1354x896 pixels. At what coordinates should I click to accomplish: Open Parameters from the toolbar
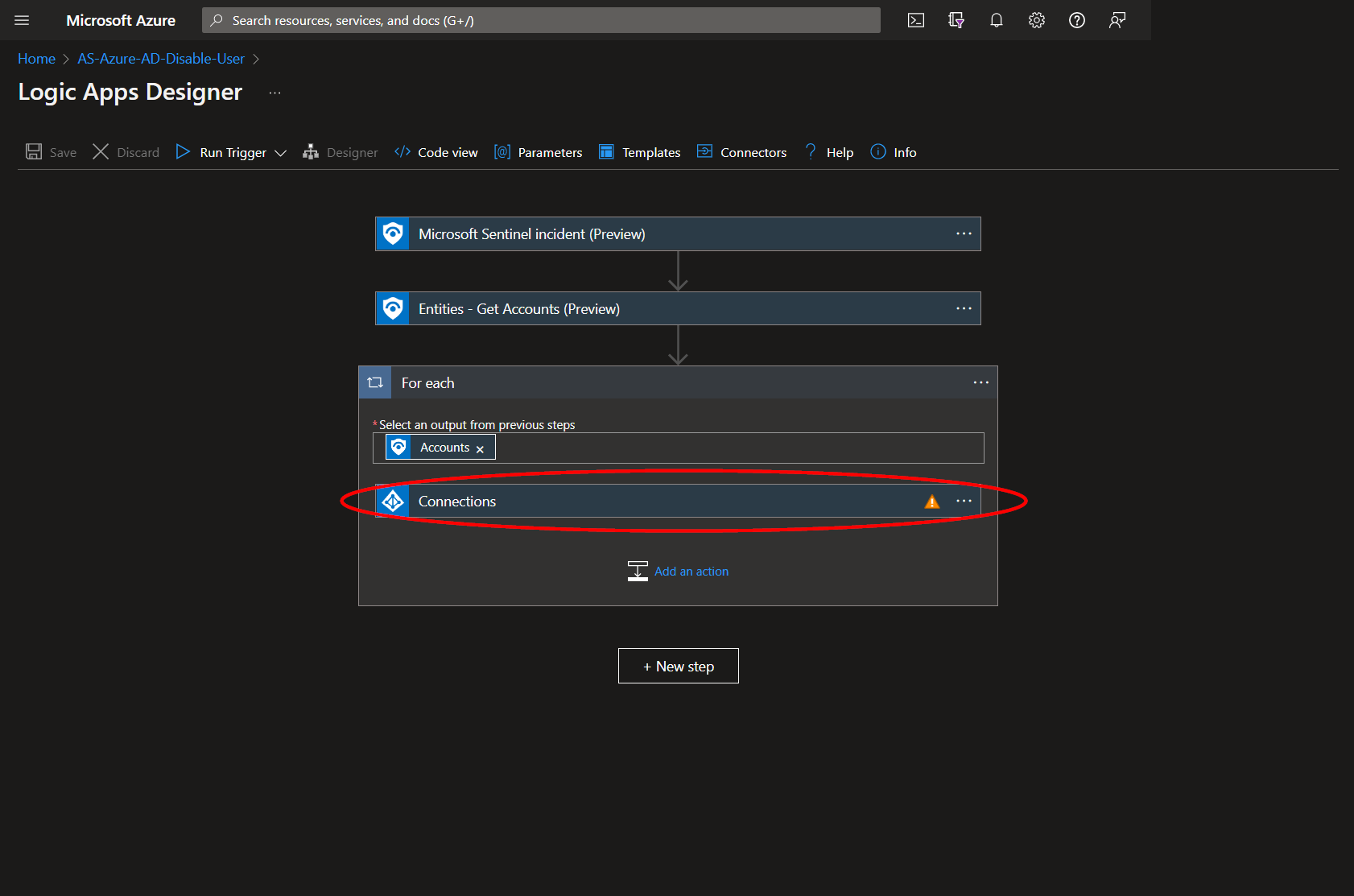coord(539,152)
